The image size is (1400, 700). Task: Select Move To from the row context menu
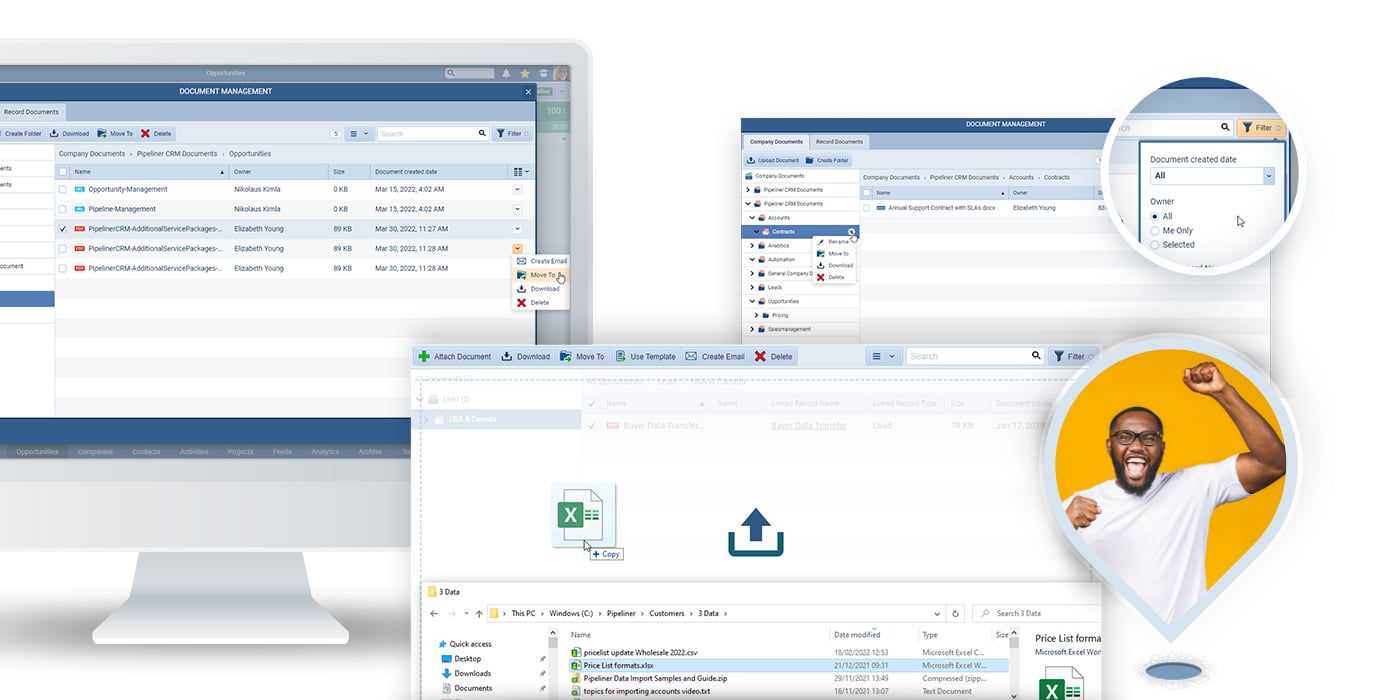(x=542, y=274)
